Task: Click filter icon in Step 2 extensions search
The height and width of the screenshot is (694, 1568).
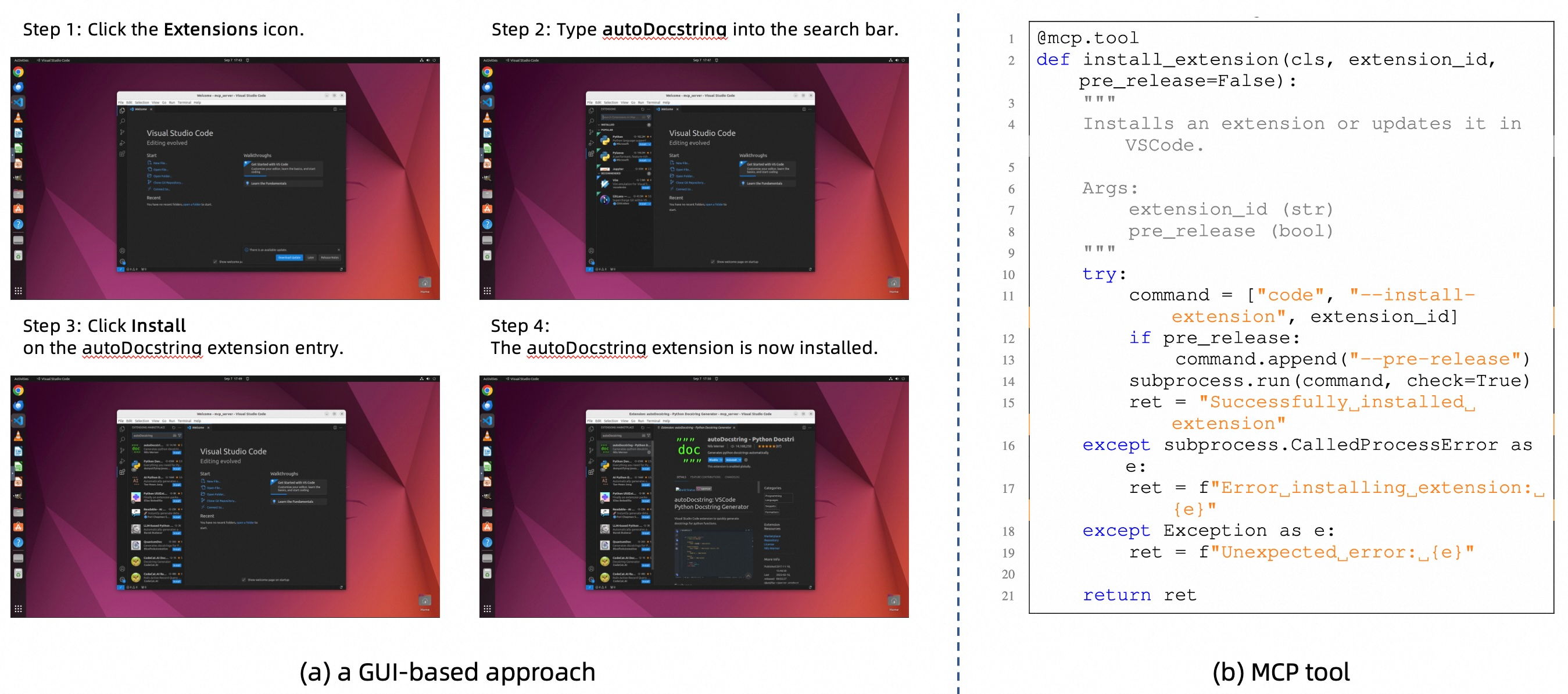Action: tap(648, 117)
